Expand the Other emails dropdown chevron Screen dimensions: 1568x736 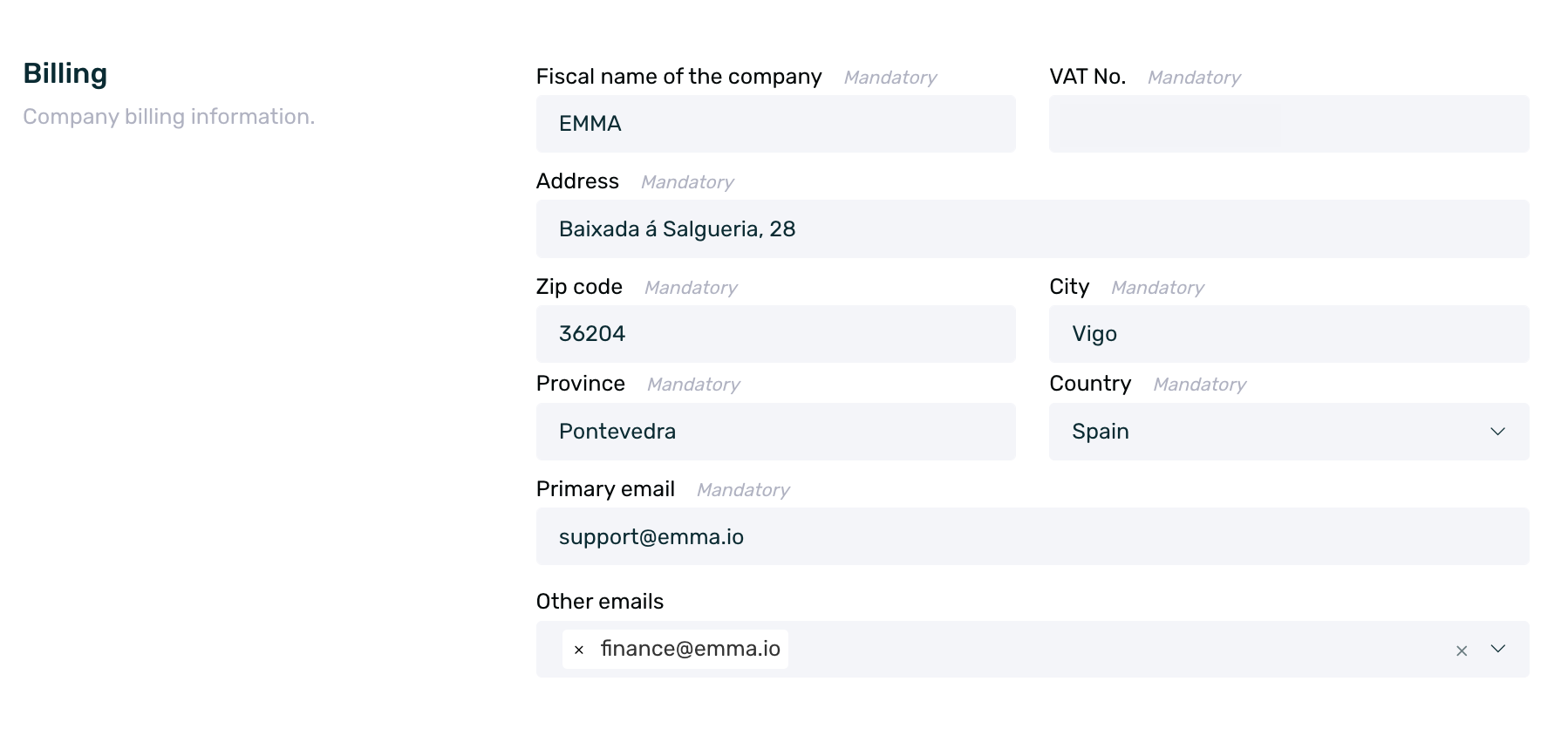1498,649
